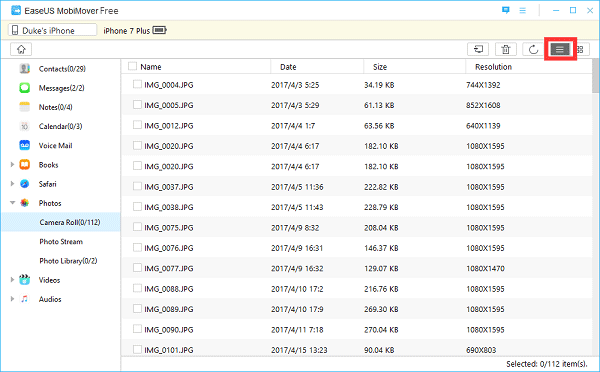
Task: Click the Voice Mail icon
Action: (x=24, y=145)
